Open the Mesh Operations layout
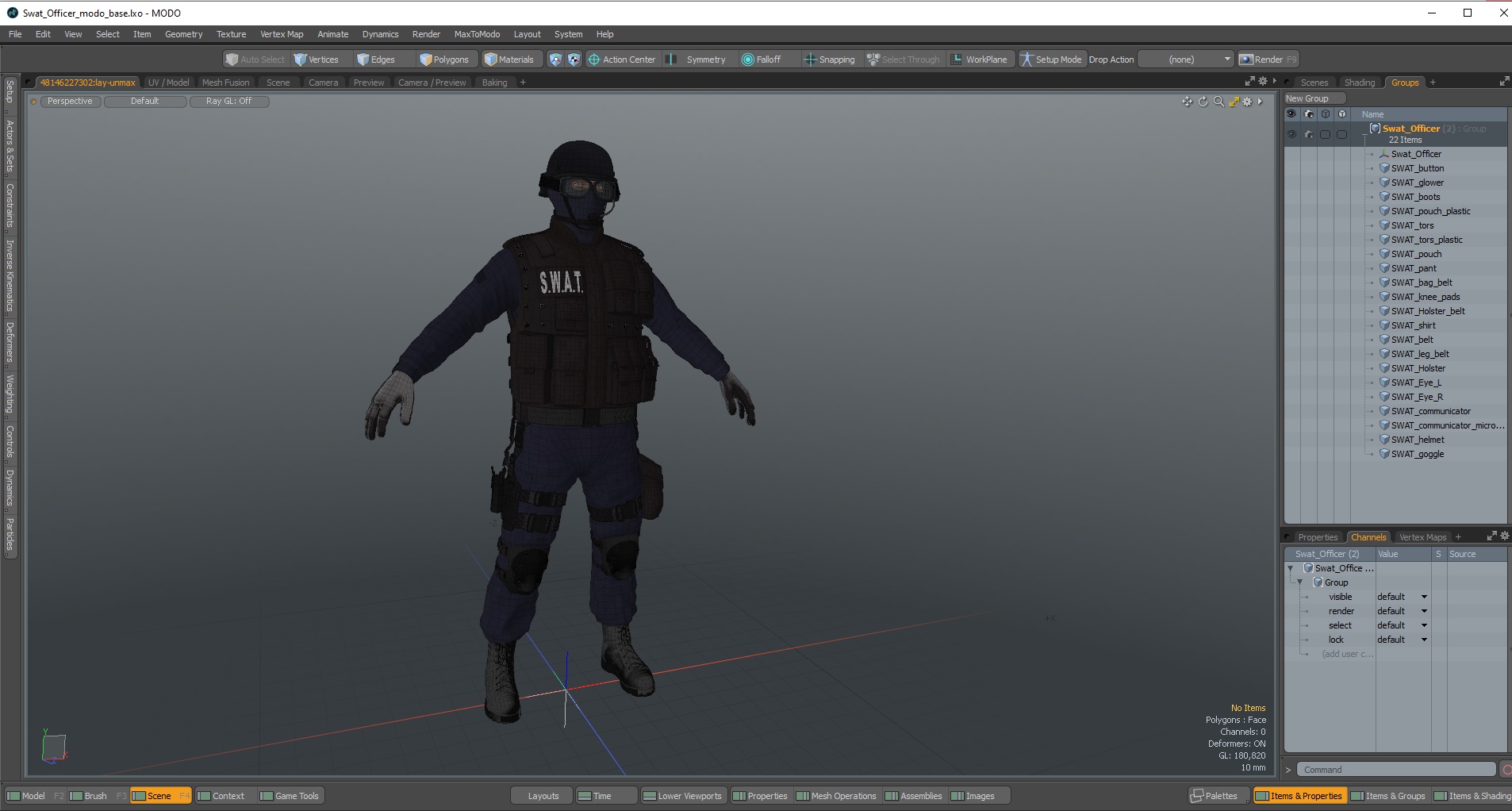This screenshot has width=1512, height=811. click(836, 796)
